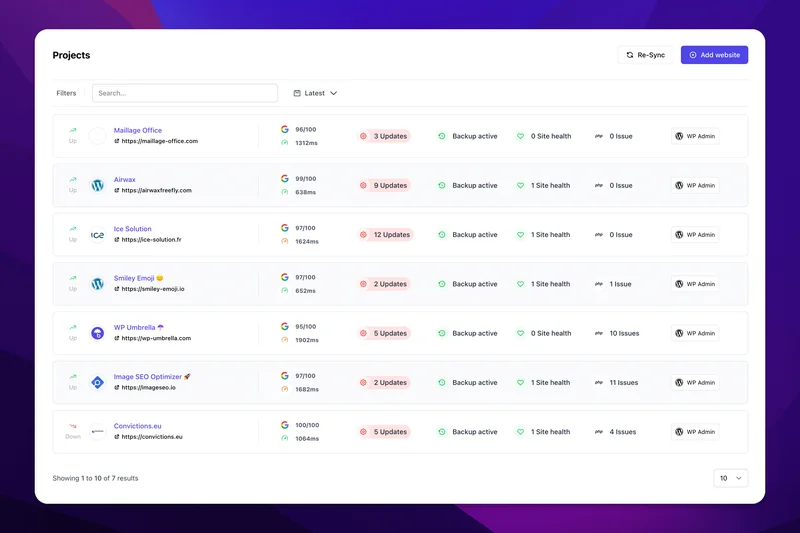800x533 pixels.
Task: Open WP Admin for WP Umbrella
Action: pos(695,333)
